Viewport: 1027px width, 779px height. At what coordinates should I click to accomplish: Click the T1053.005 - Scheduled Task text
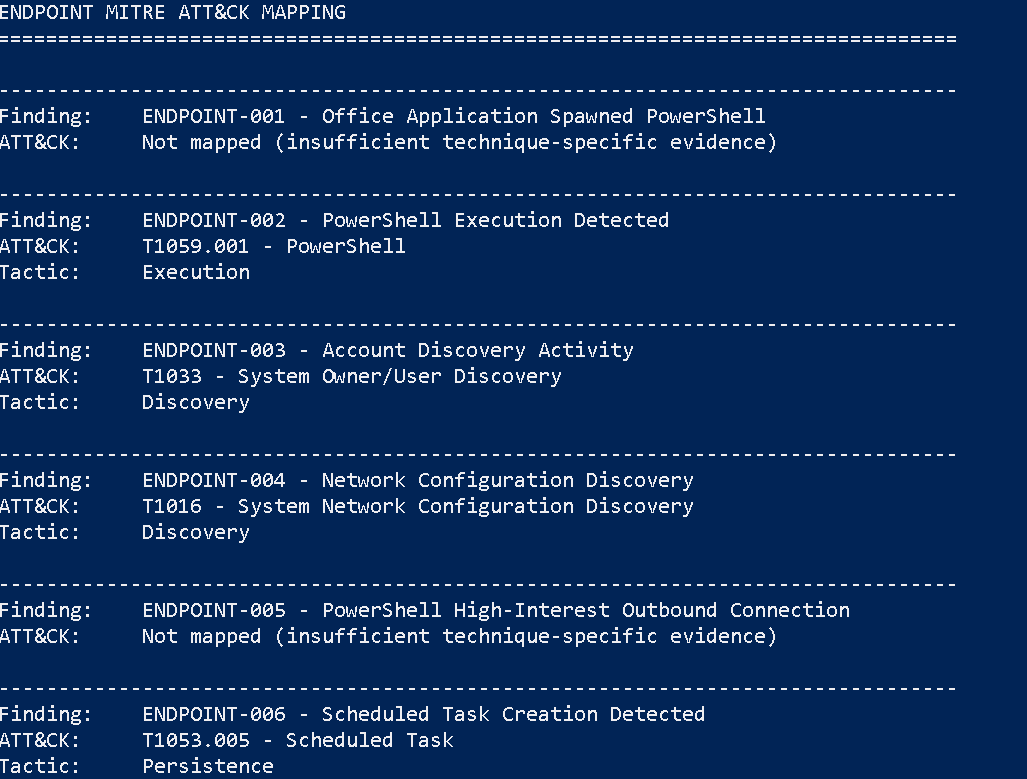click(298, 740)
